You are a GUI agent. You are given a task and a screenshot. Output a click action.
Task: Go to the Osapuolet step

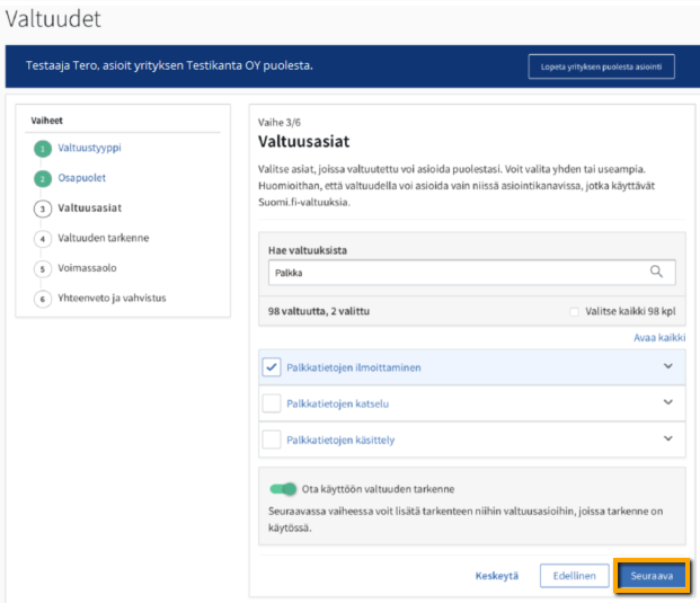coord(82,178)
